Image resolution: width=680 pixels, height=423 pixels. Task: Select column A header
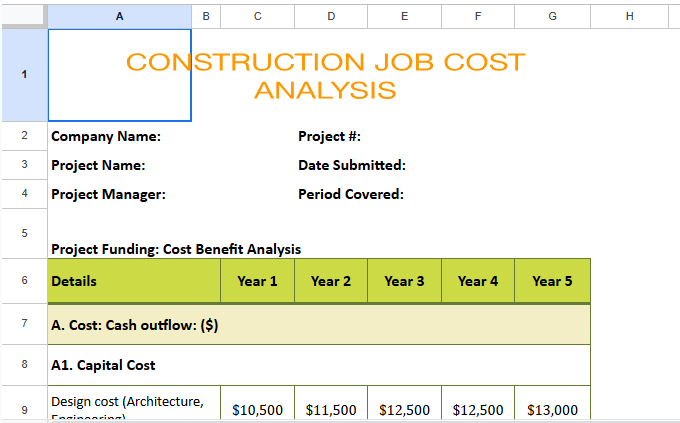click(119, 16)
